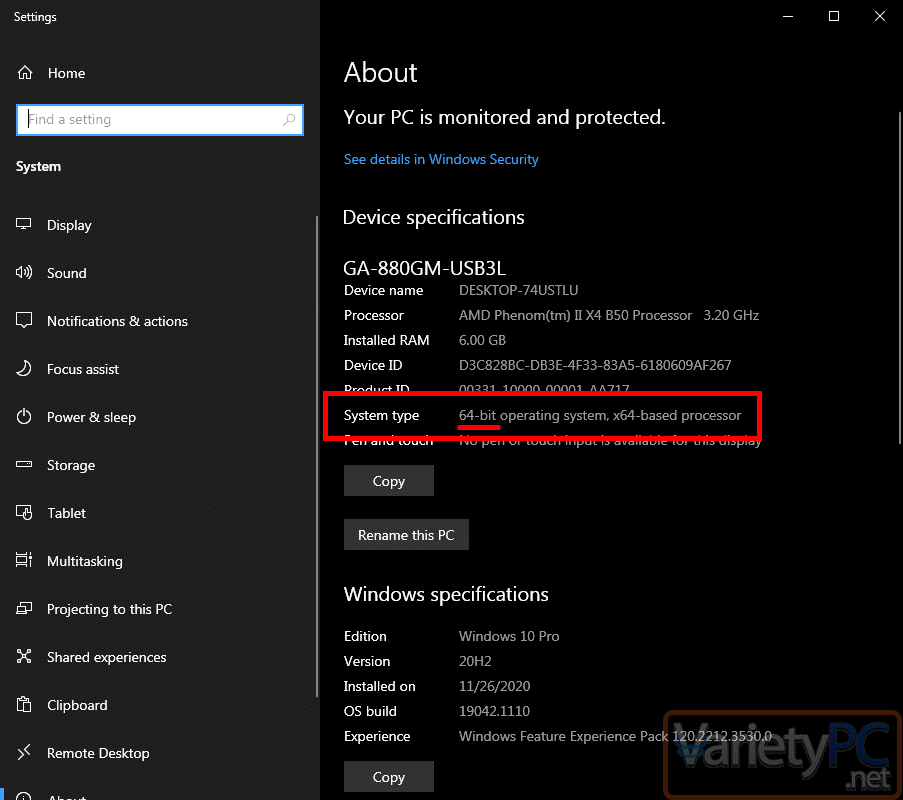Select GA-880GM-USB3L model heading
Image resolution: width=903 pixels, height=800 pixels.
tap(424, 268)
